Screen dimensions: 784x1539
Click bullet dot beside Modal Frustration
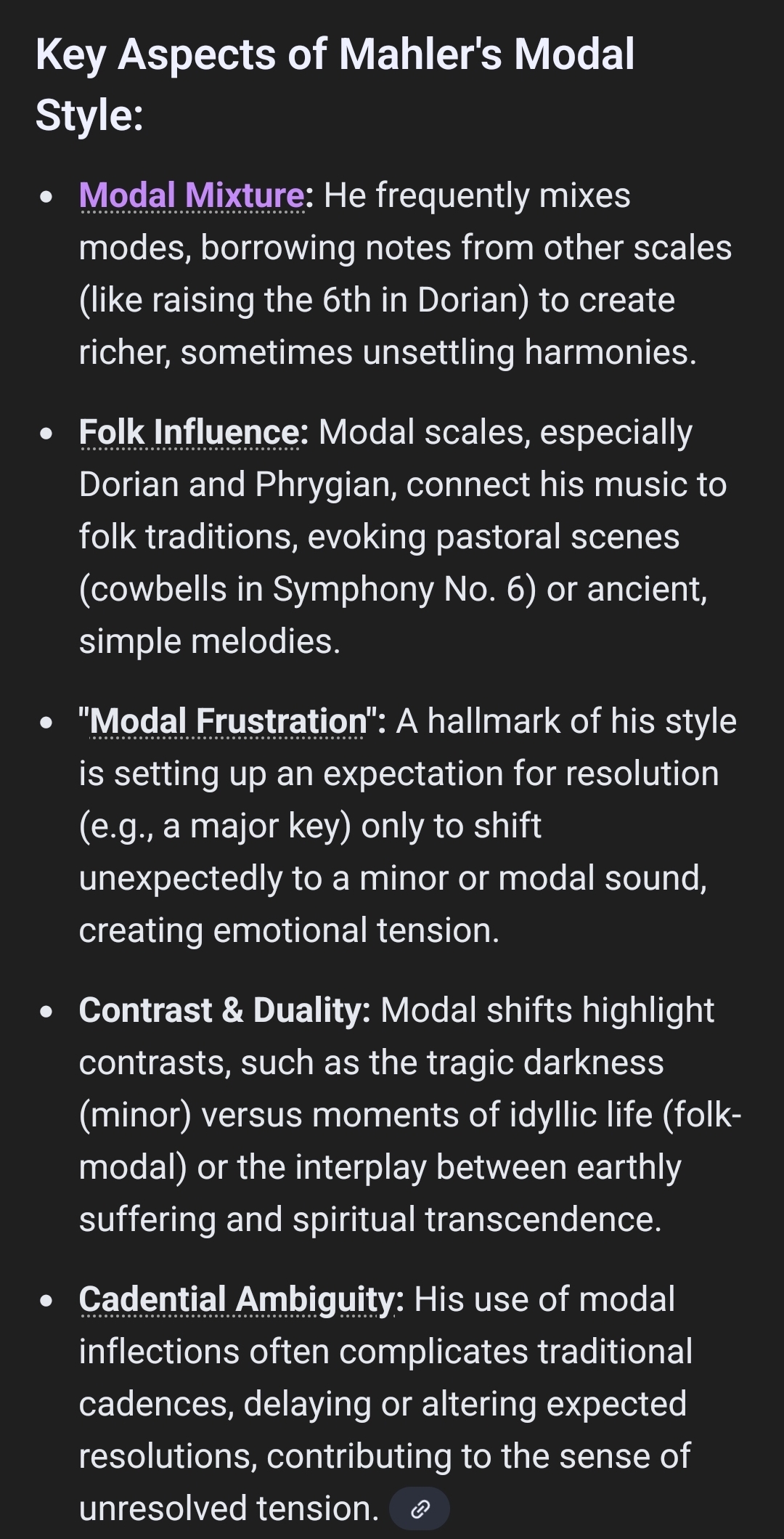coord(47,723)
